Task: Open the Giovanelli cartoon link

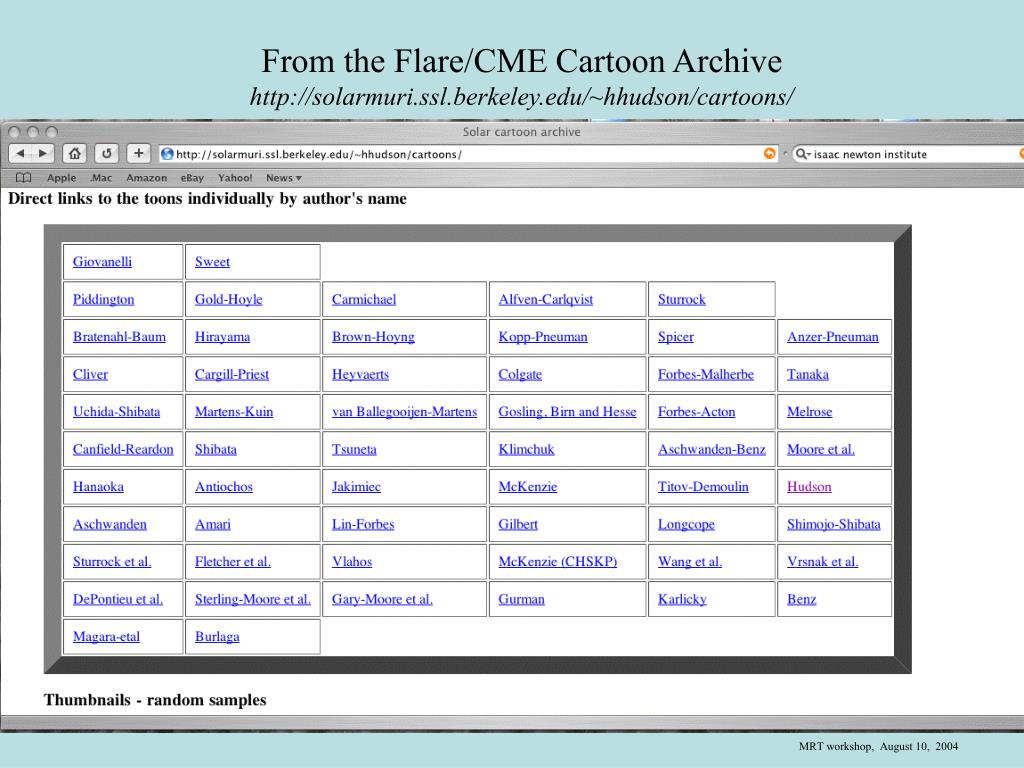Action: coord(102,262)
